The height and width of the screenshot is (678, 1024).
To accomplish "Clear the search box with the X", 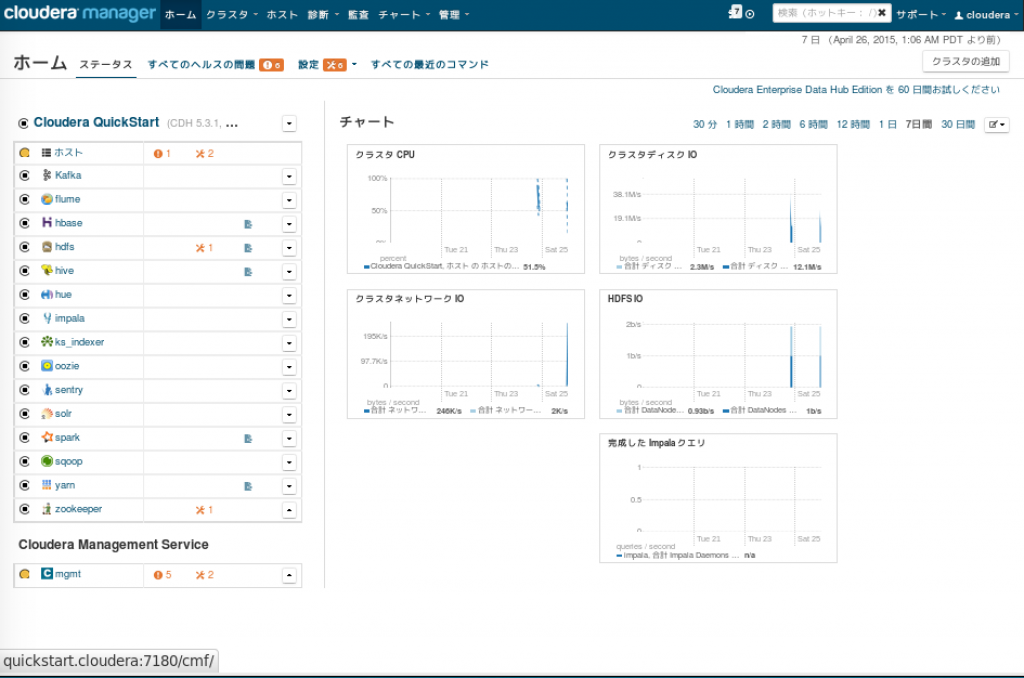I will coord(882,13).
